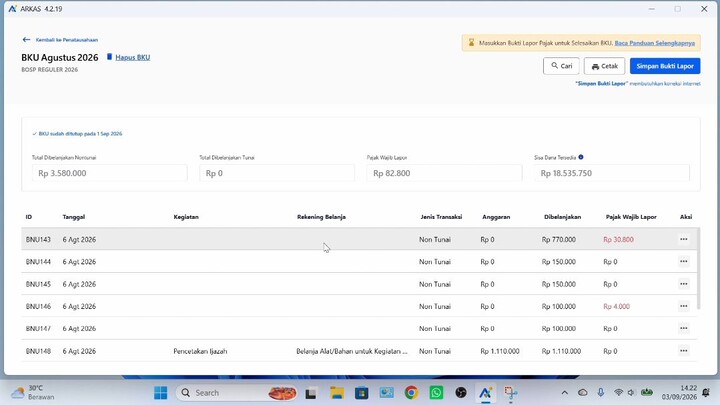Click the Rp 4.000 tax value
This screenshot has width=720, height=405.
point(616,306)
